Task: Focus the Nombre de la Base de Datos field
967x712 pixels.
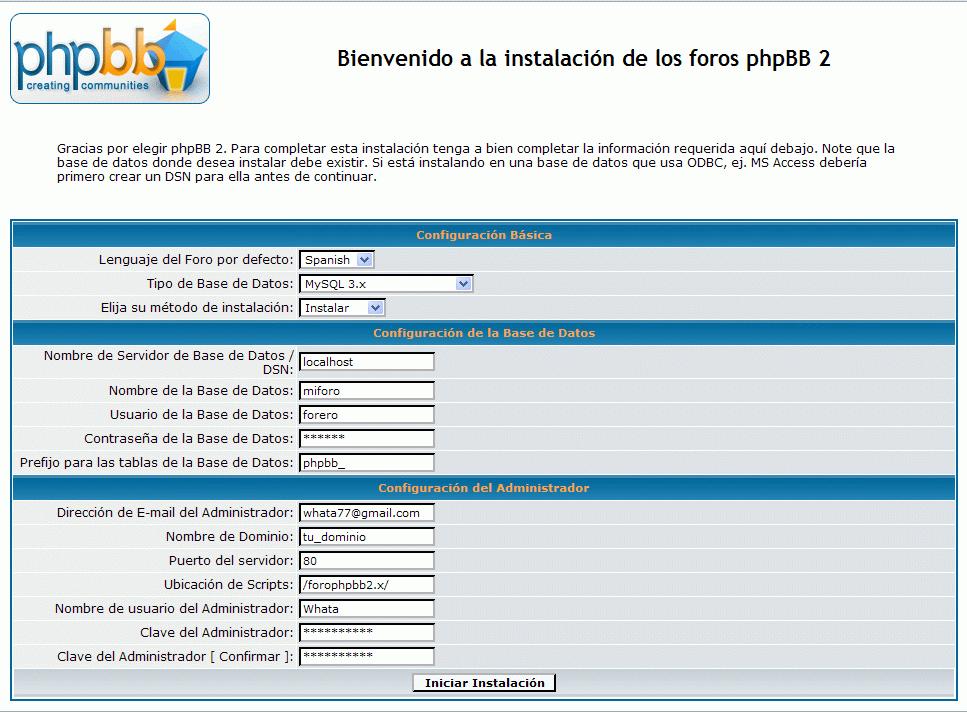Action: (x=367, y=390)
